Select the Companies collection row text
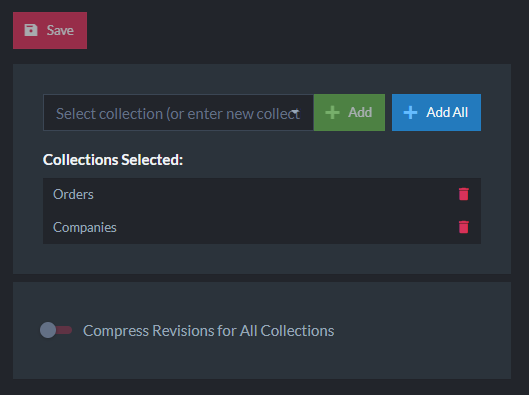This screenshot has height=395, width=529. pyautogui.click(x=85, y=227)
